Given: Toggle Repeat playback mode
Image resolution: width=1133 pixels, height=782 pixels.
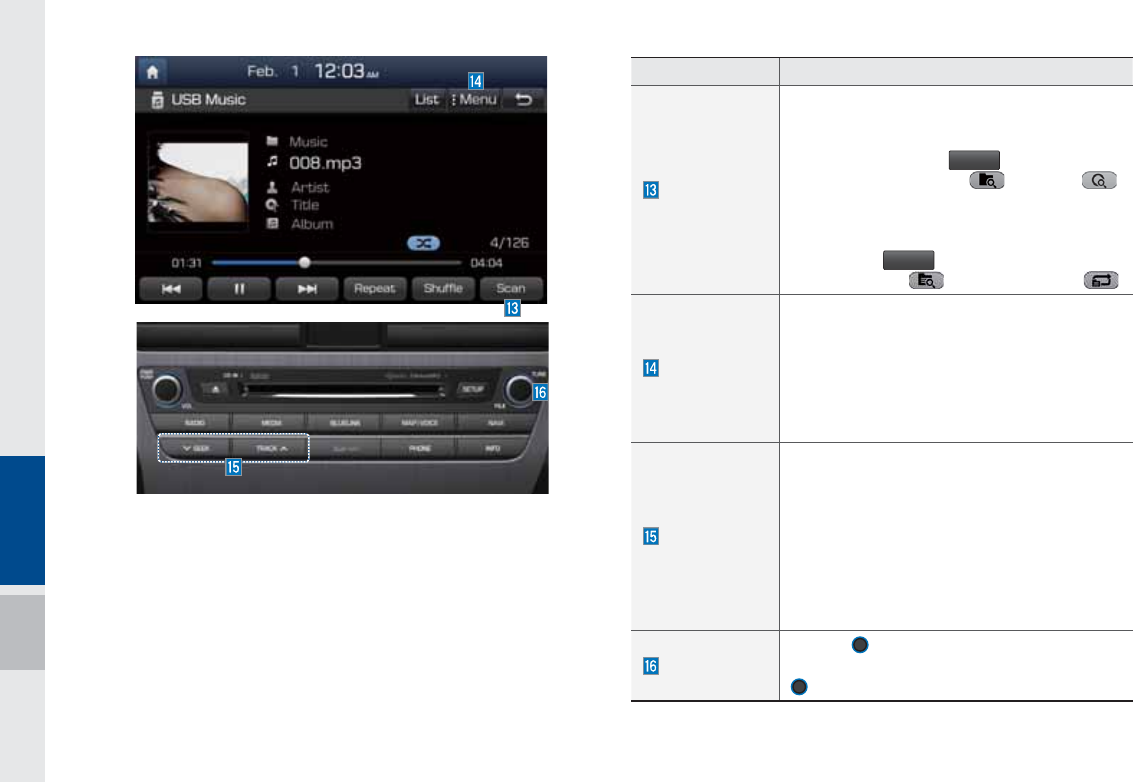Looking at the screenshot, I should coord(375,288).
